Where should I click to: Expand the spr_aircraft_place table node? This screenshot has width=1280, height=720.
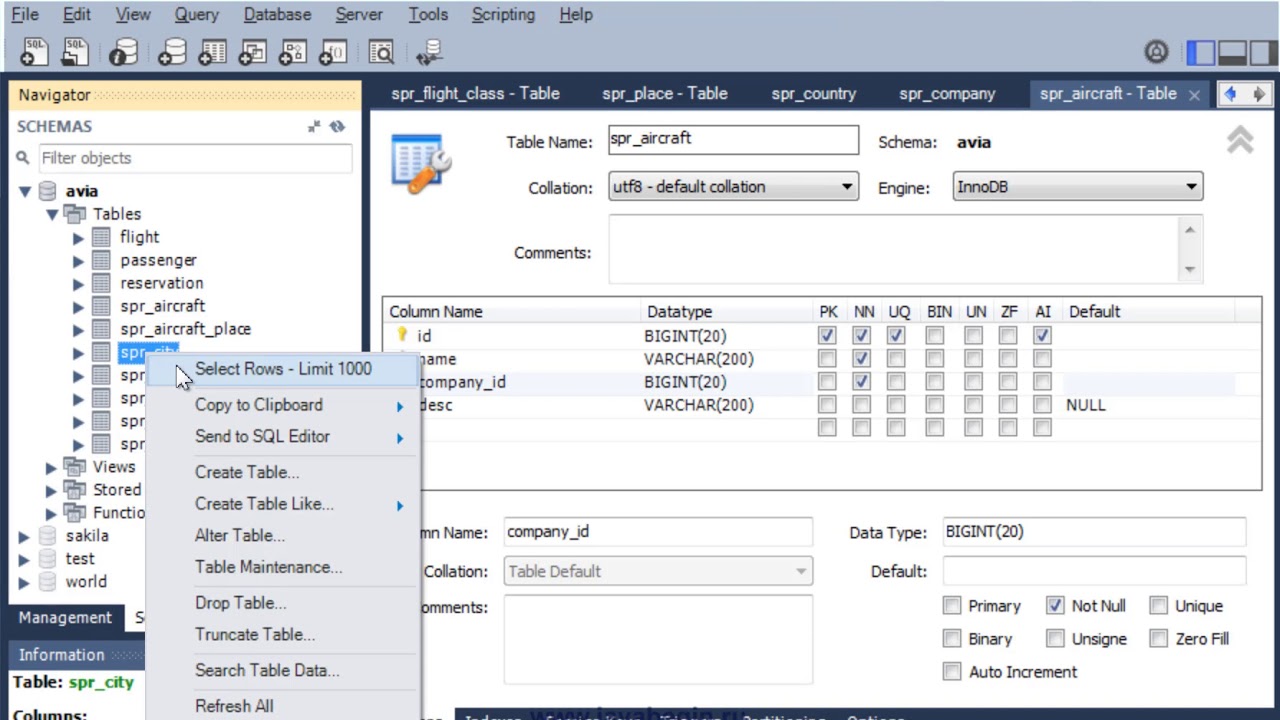[78, 330]
